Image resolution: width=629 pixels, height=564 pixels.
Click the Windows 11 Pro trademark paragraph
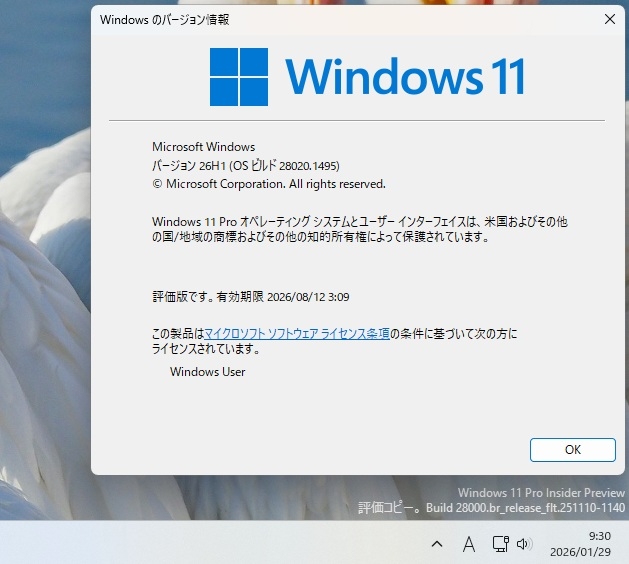[x=360, y=229]
